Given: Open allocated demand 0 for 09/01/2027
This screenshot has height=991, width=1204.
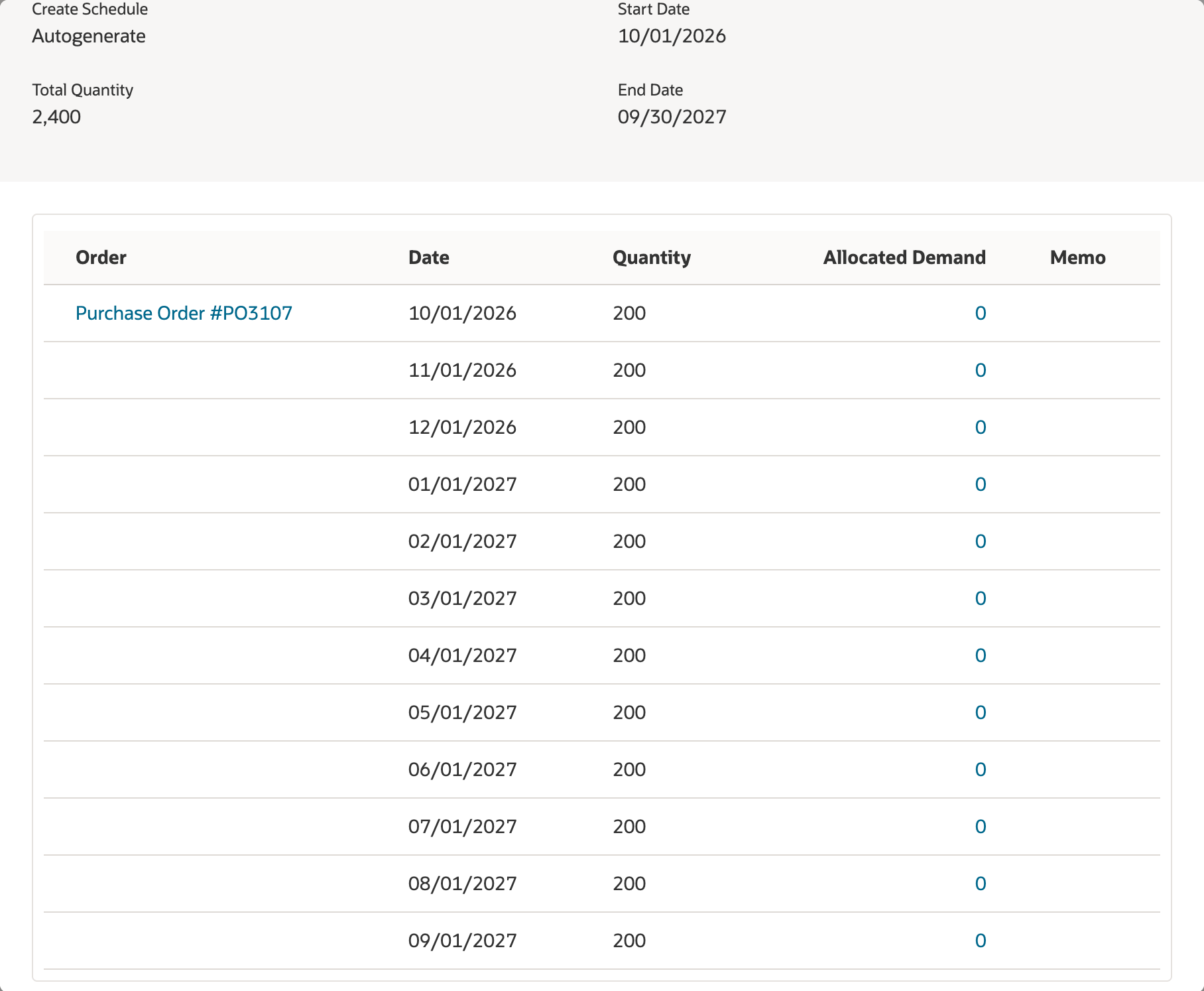Looking at the screenshot, I should pos(981,941).
